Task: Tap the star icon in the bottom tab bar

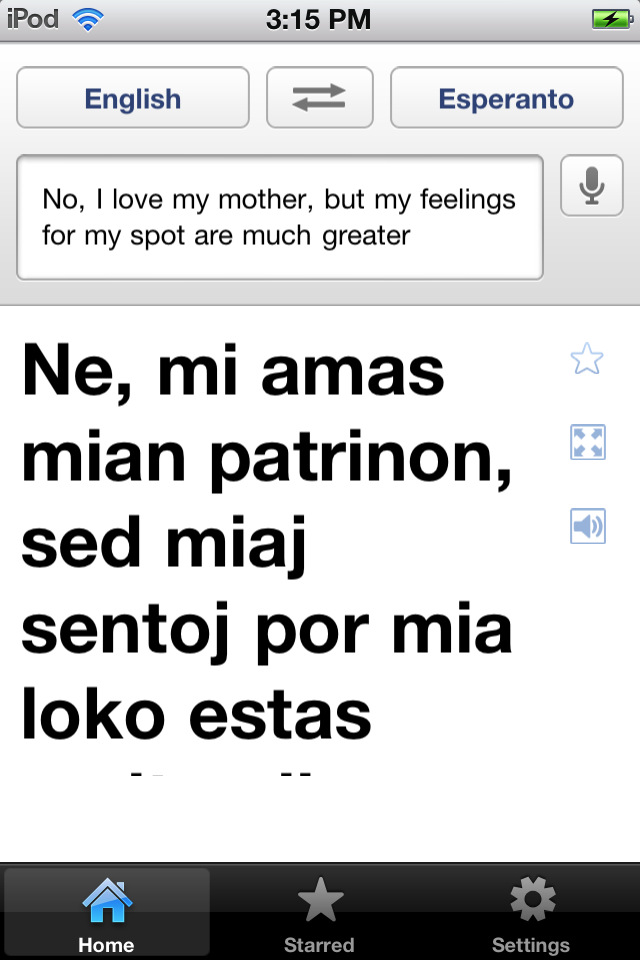Action: [320, 899]
